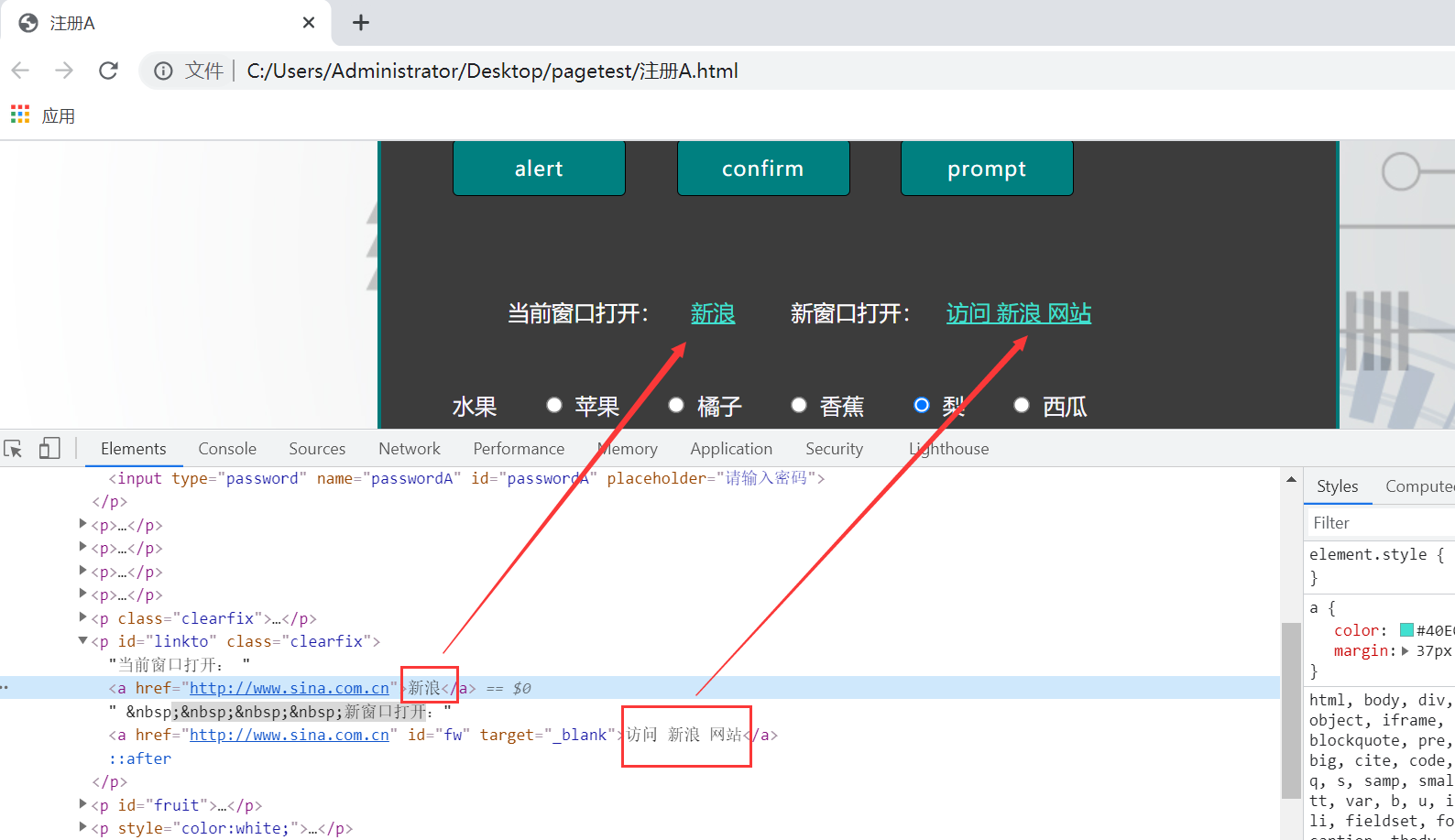The height and width of the screenshot is (840, 1455).
Task: Select the &nbsp; 新窗口打开 text node
Action: click(280, 712)
